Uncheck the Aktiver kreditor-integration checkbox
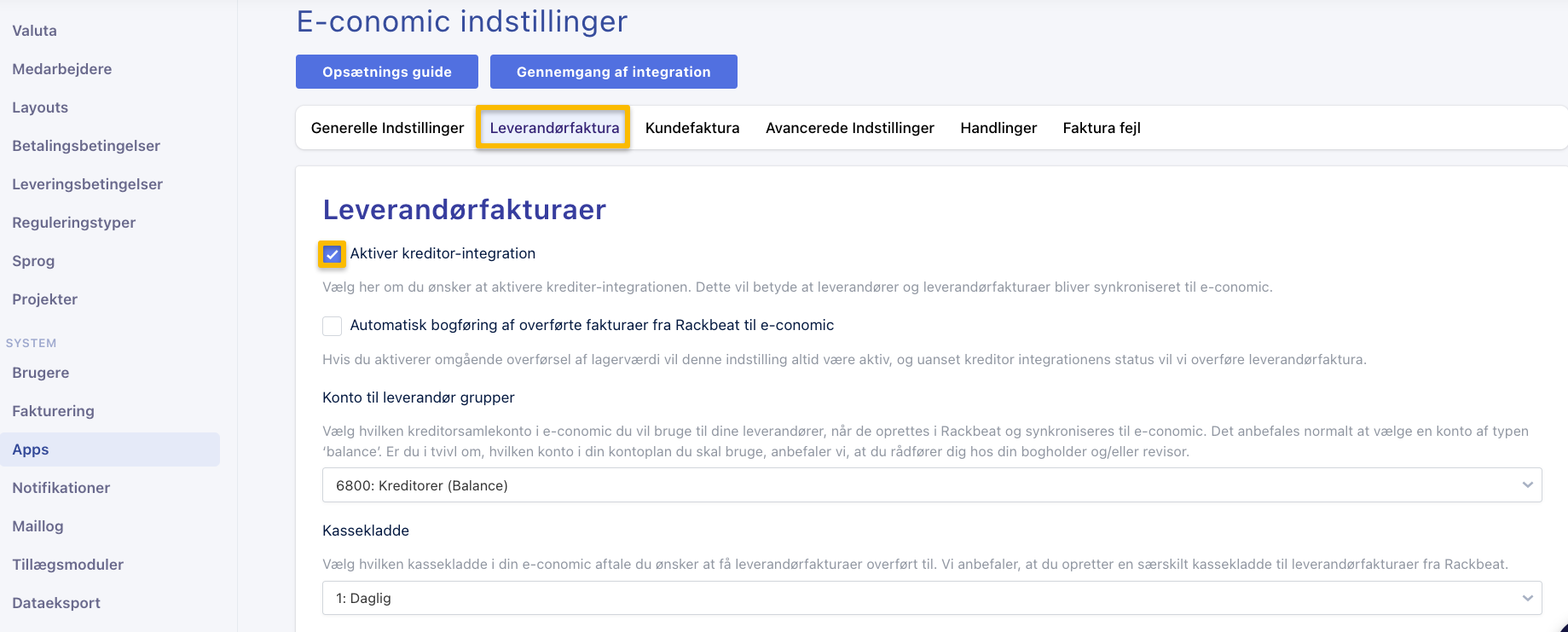Image resolution: width=1568 pixels, height=632 pixels. point(332,254)
